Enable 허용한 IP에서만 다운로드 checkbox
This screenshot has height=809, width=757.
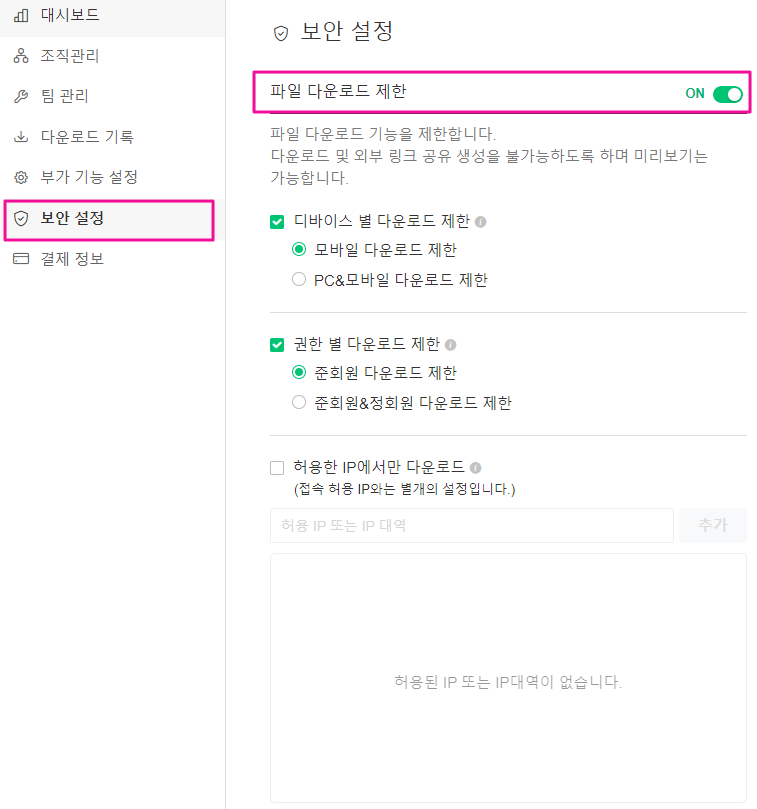point(278,467)
